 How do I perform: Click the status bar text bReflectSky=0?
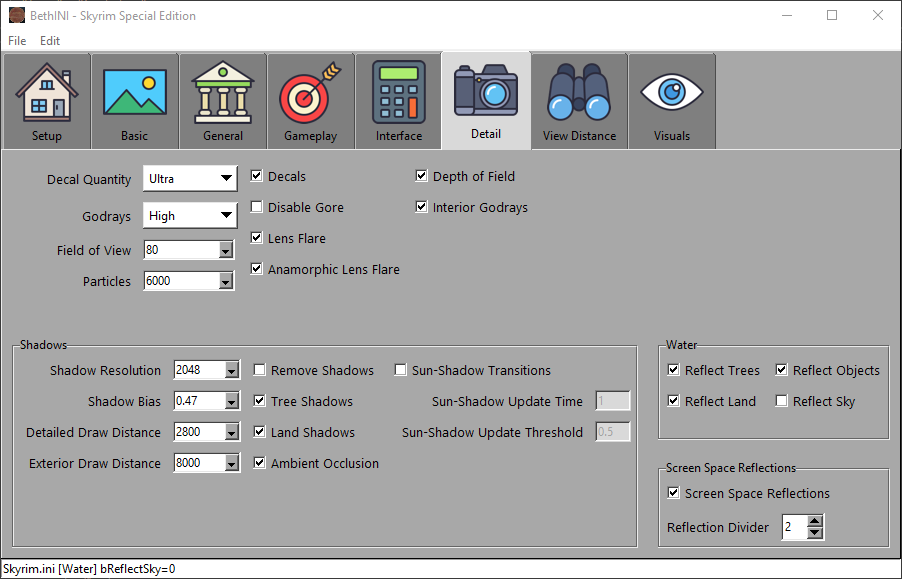tap(138, 569)
